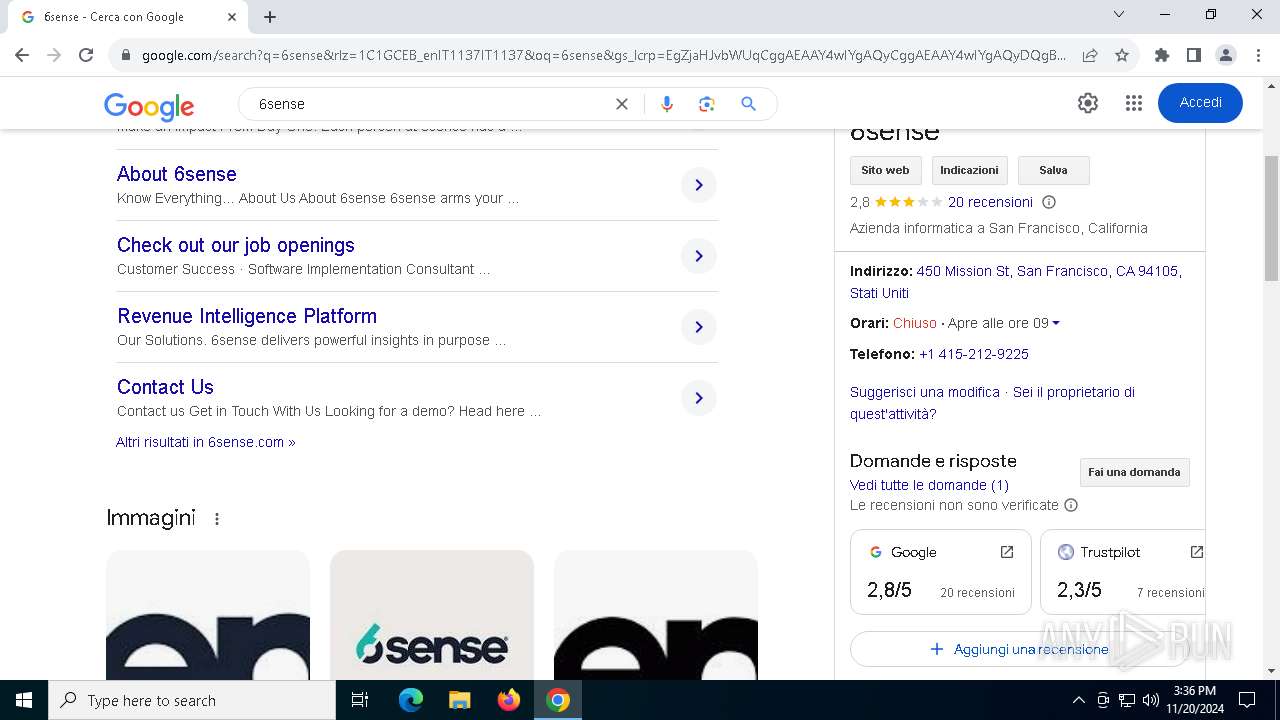This screenshot has height=720, width=1280.
Task: Reload the current page
Action: pos(86,55)
